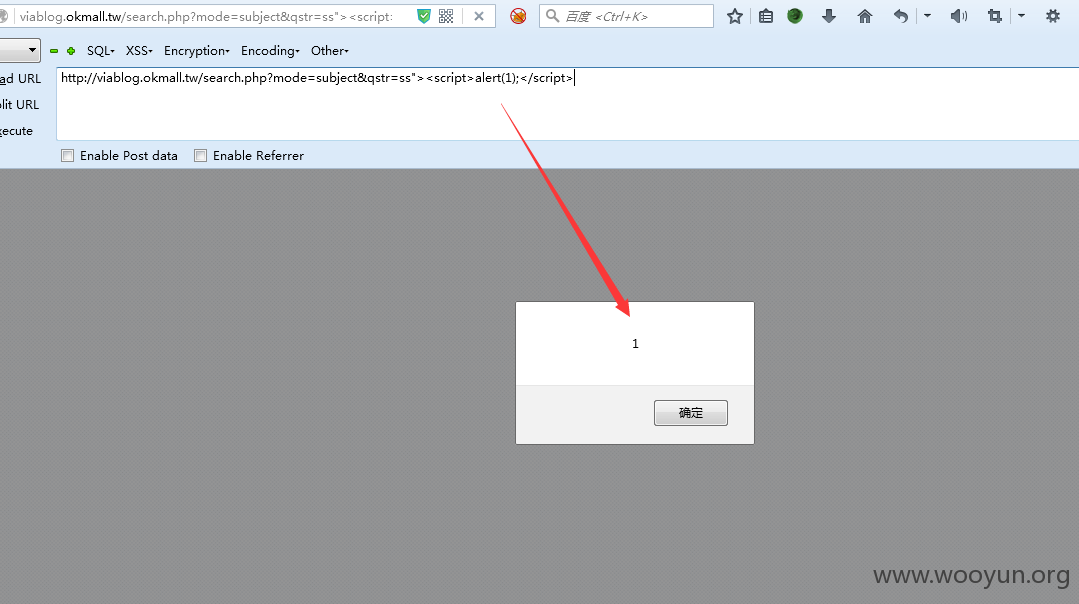Open the SQL menu
This screenshot has height=604, width=1079.
tap(100, 51)
